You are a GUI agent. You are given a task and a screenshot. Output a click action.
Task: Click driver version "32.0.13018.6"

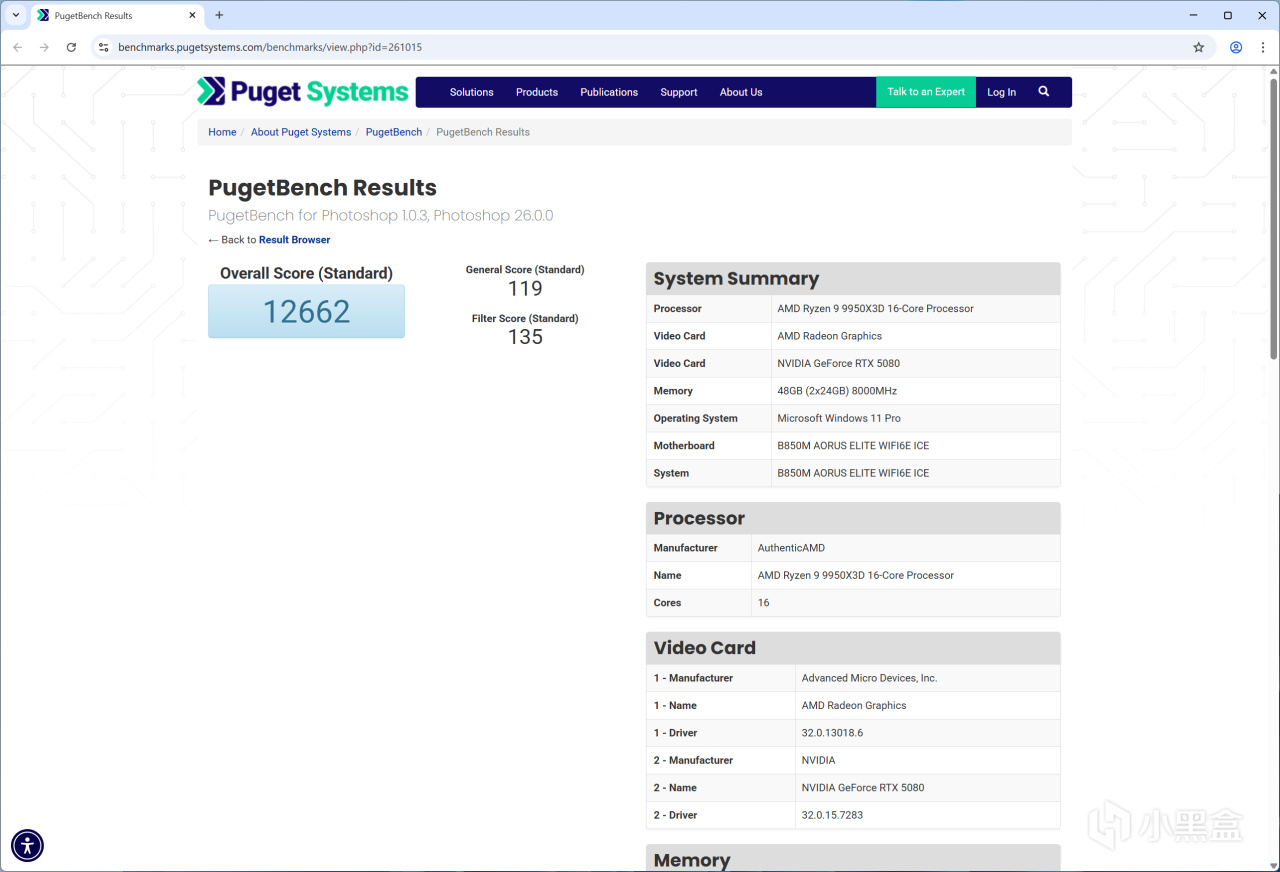click(832, 733)
